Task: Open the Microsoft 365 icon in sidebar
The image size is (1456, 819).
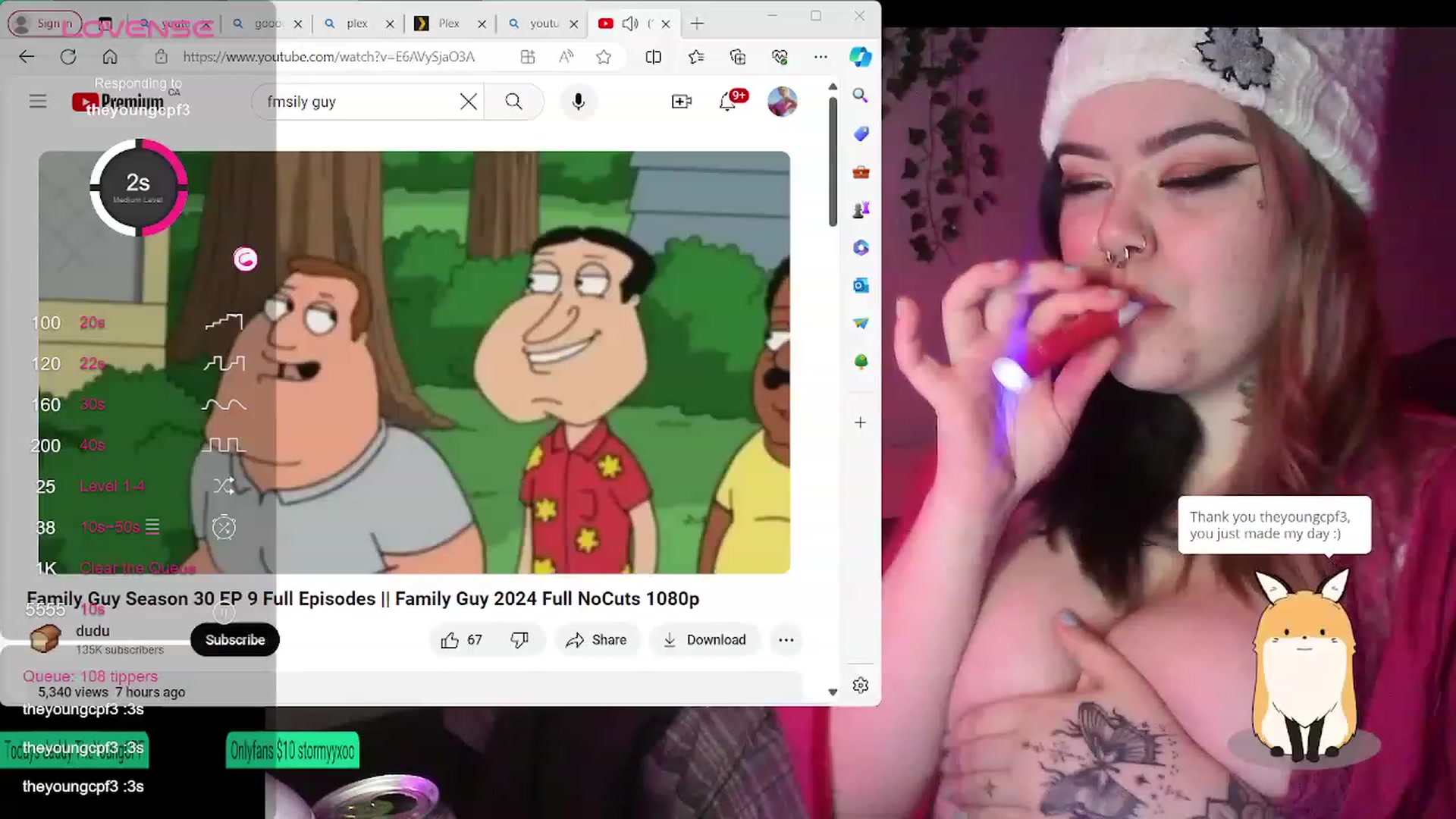Action: 860,248
